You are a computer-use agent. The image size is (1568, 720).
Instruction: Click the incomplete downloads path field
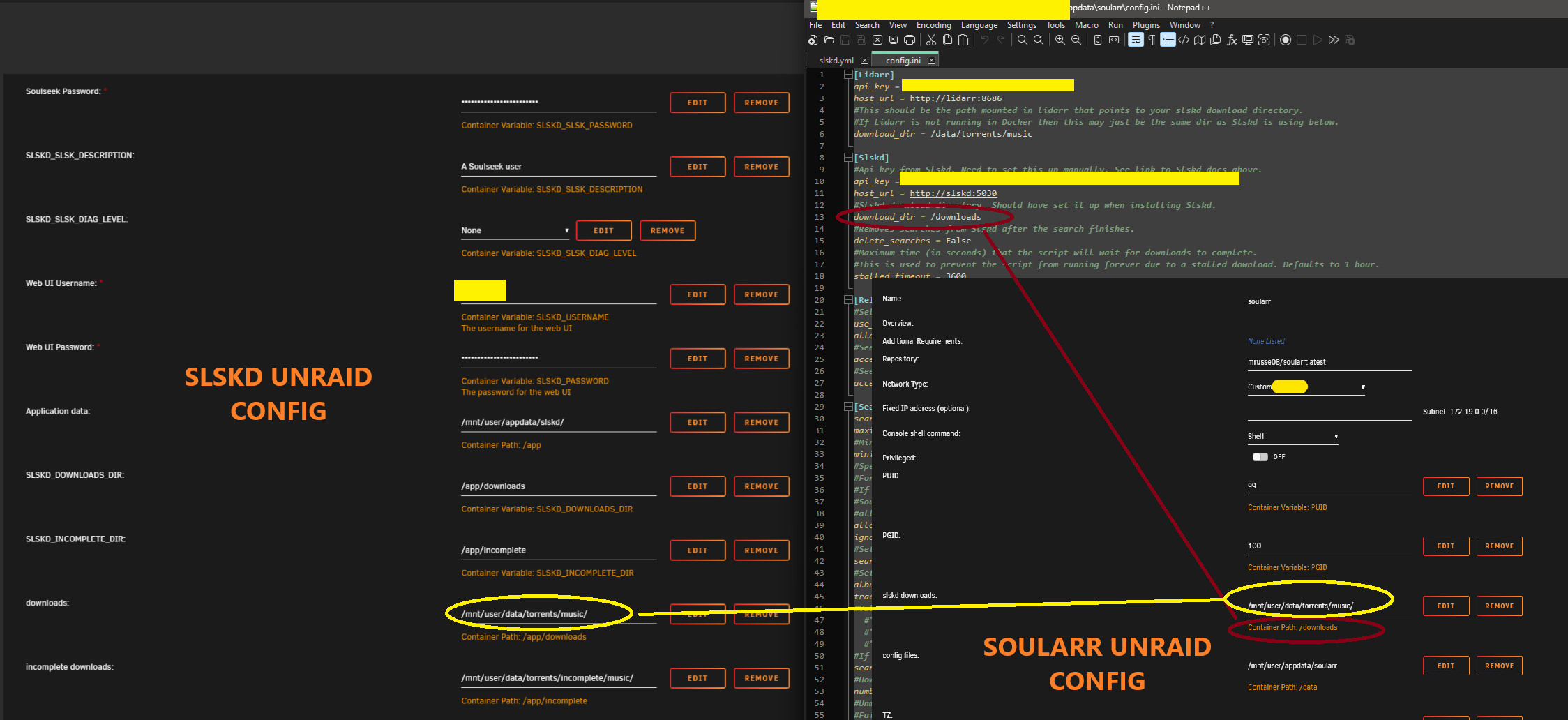[x=559, y=678]
